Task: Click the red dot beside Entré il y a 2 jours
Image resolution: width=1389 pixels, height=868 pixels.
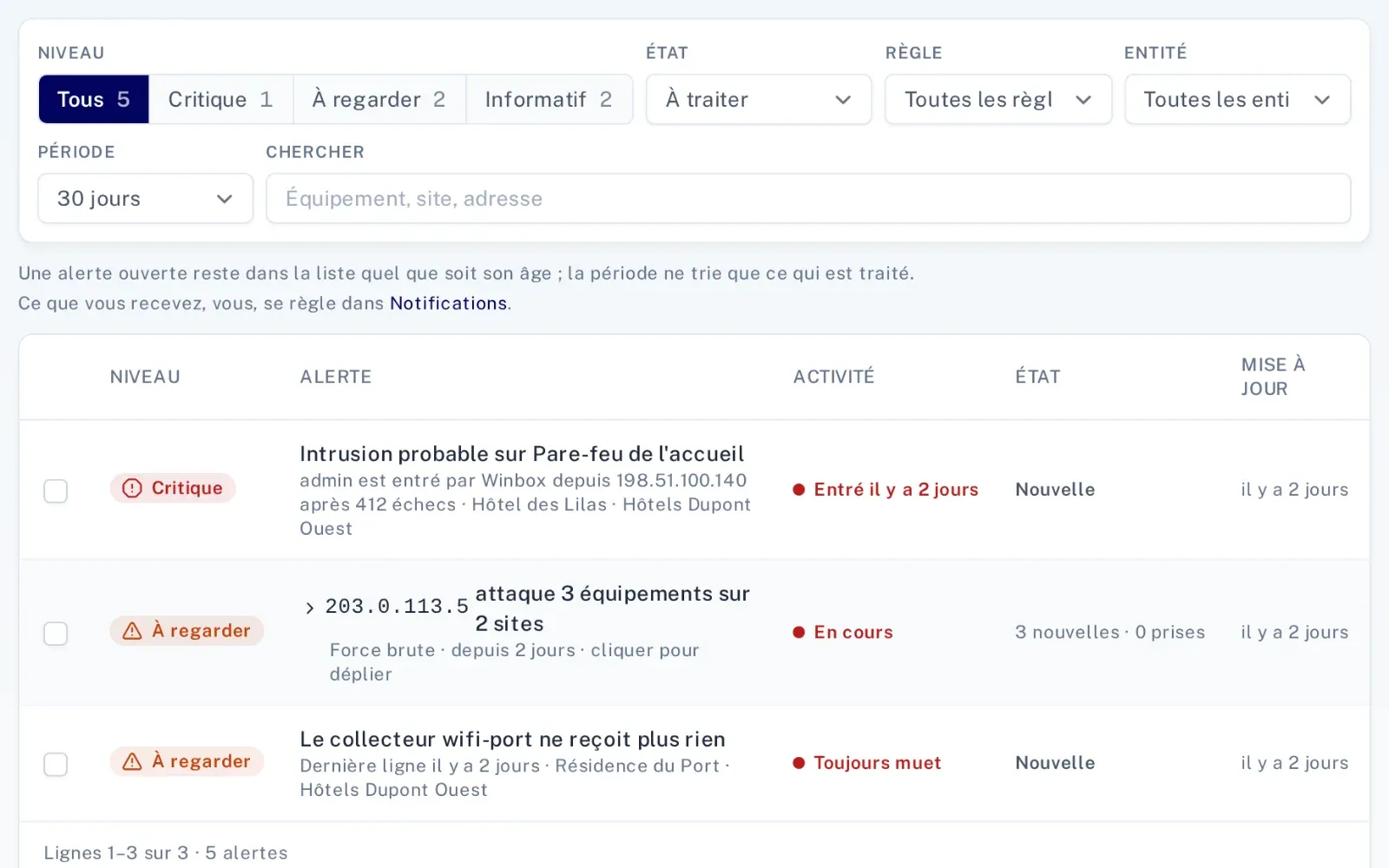Action: click(x=799, y=490)
